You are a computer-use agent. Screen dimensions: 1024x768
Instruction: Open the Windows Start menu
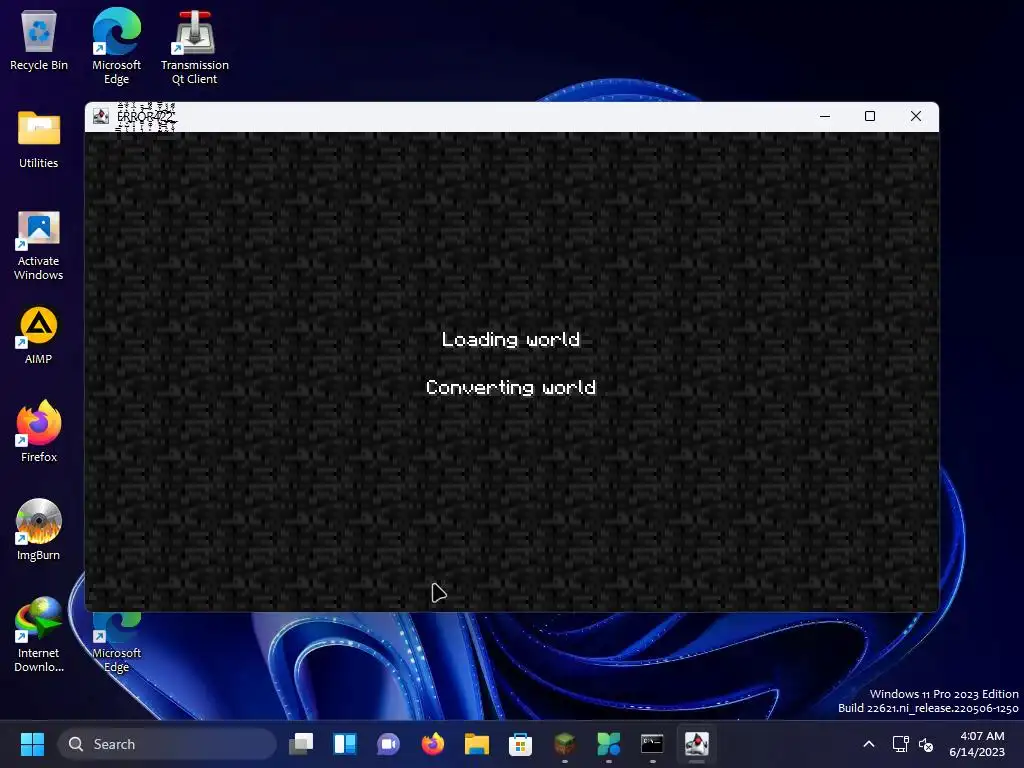pyautogui.click(x=32, y=744)
